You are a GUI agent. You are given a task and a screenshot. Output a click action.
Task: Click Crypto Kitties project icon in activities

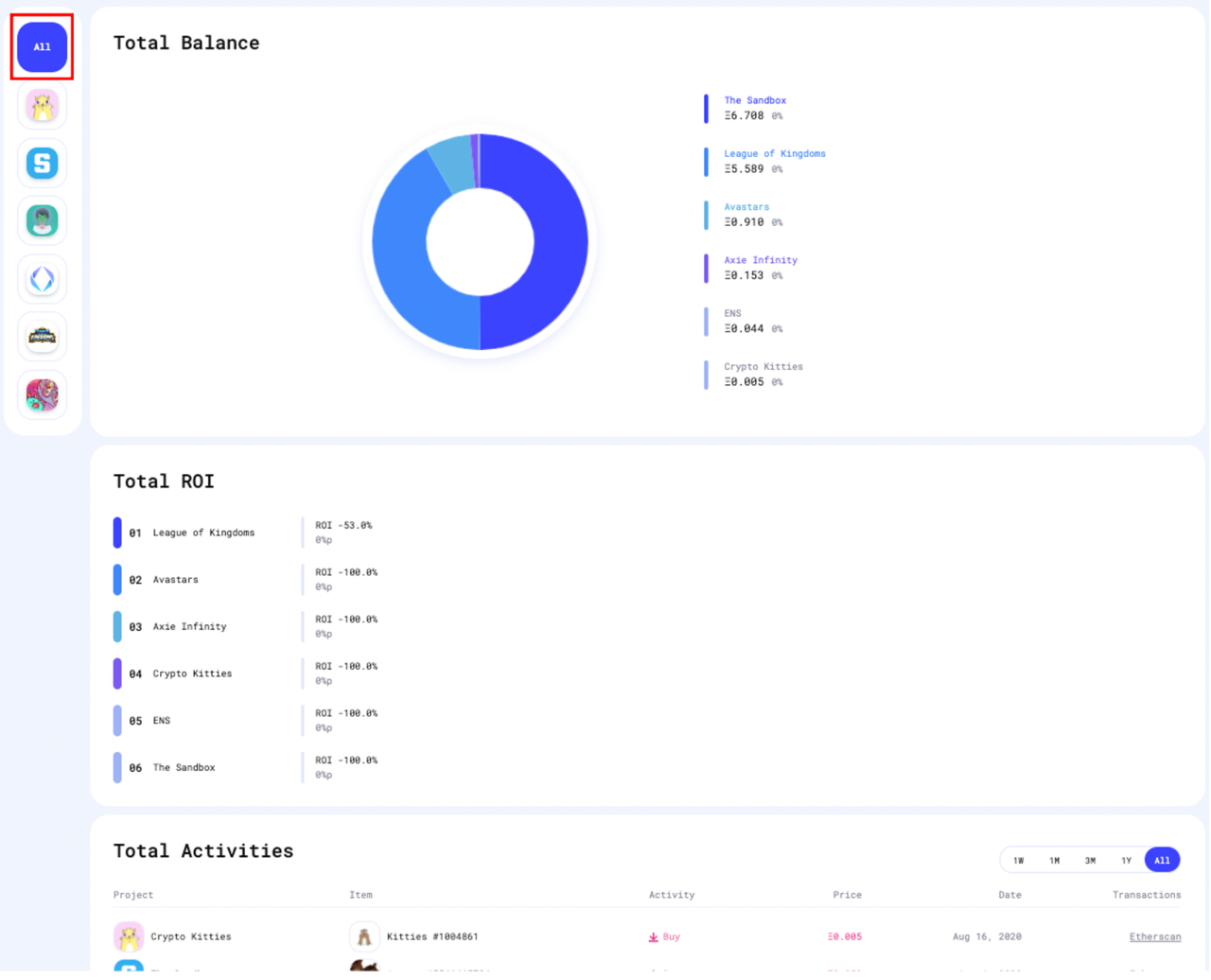(129, 936)
